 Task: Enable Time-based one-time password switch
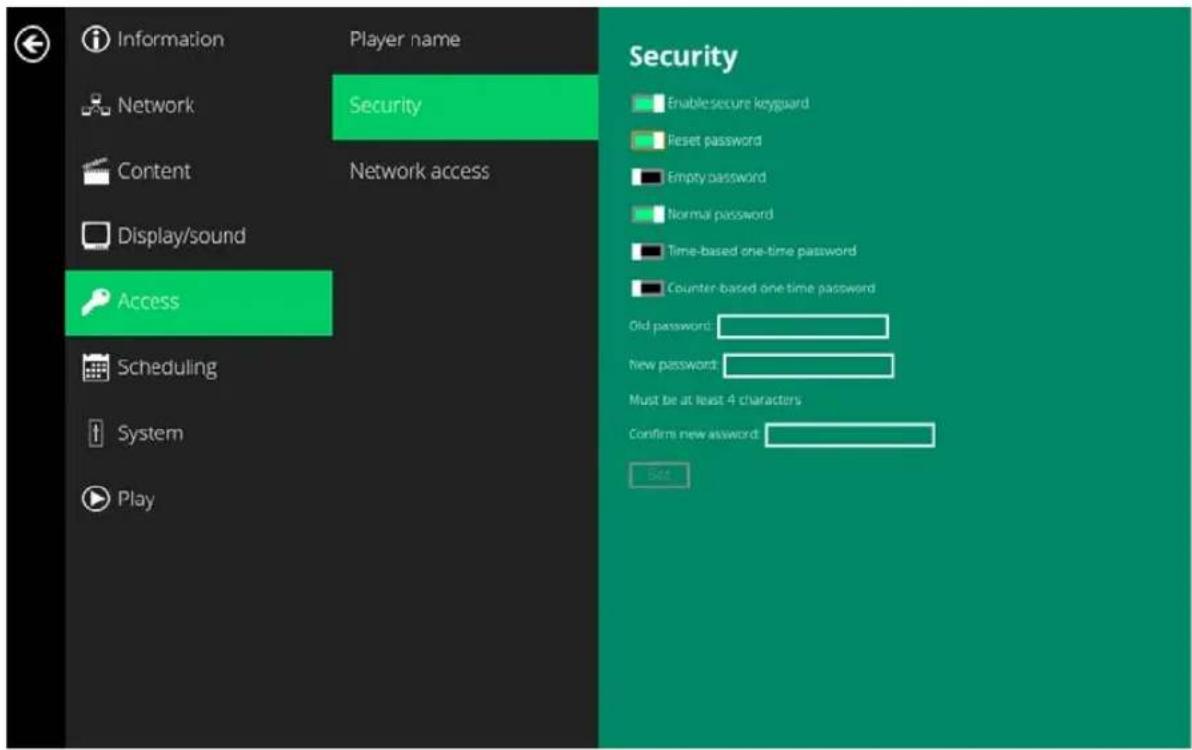[x=647, y=252]
